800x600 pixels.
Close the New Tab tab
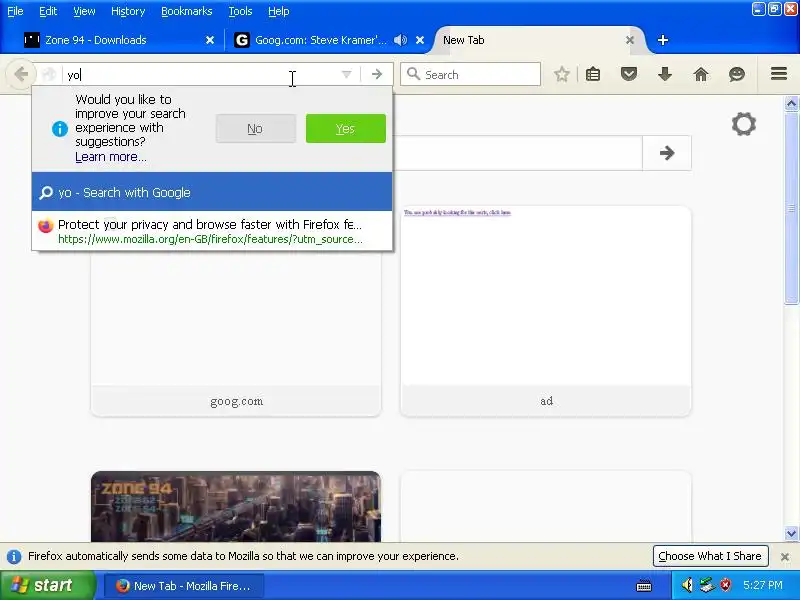(x=630, y=40)
